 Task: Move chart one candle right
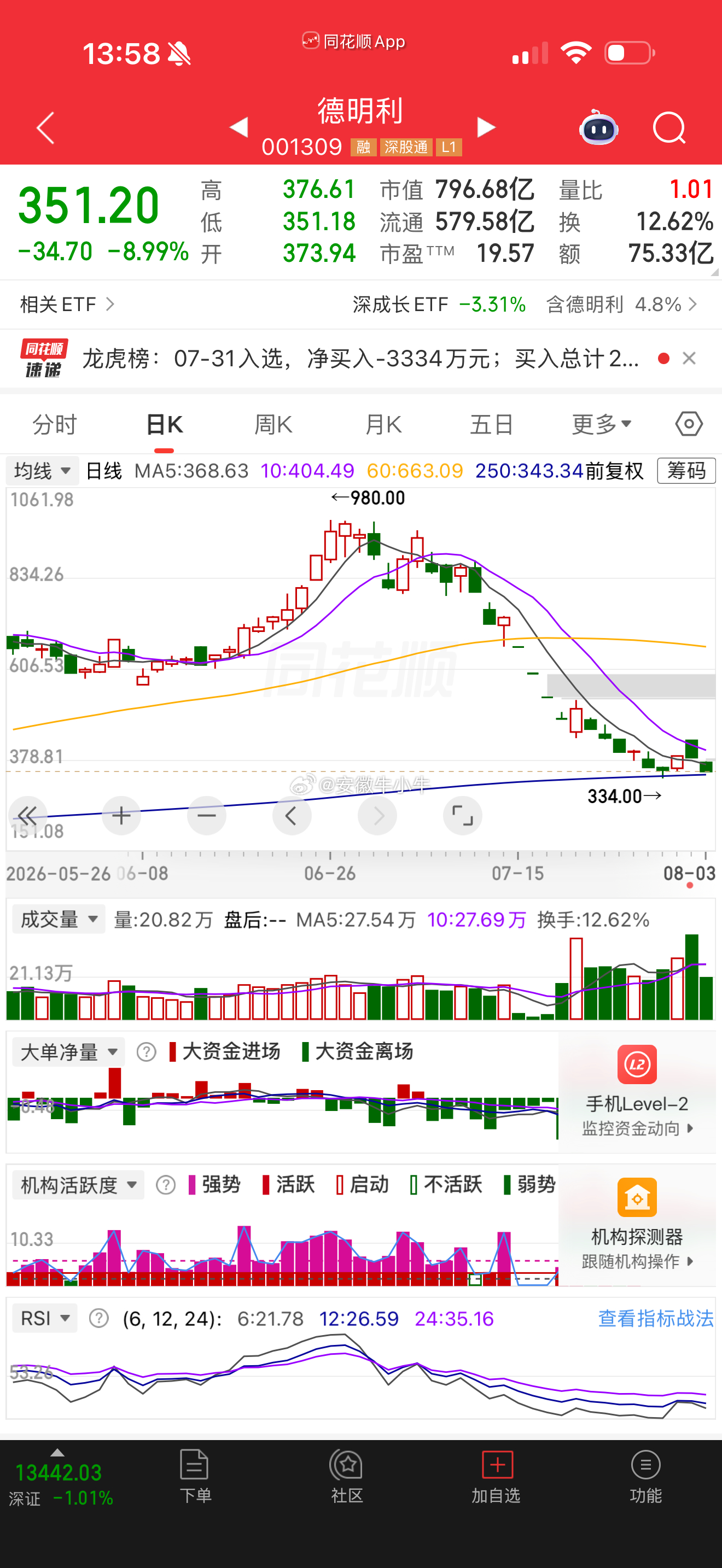377,815
